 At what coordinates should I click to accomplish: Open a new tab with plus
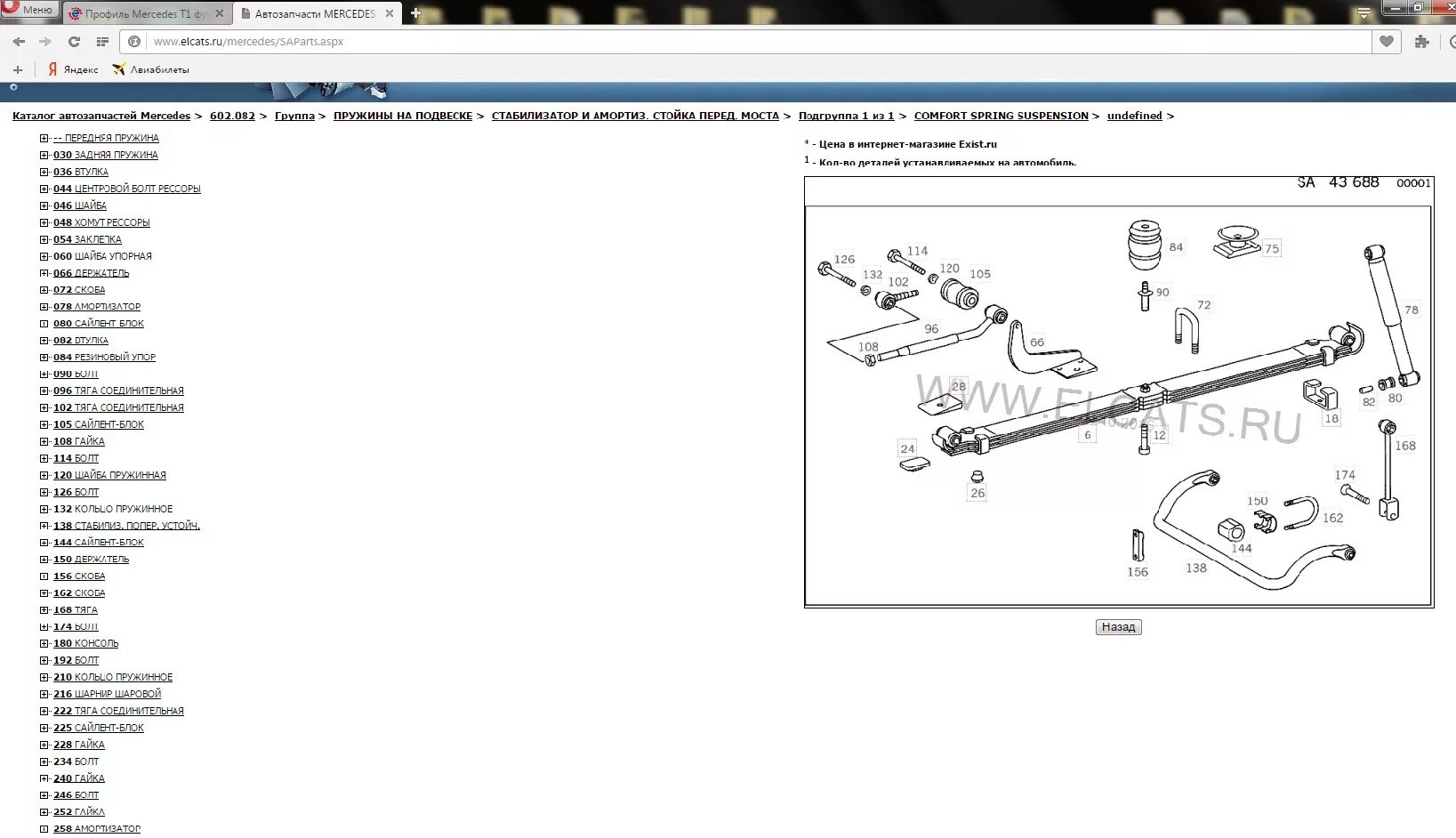[x=415, y=13]
